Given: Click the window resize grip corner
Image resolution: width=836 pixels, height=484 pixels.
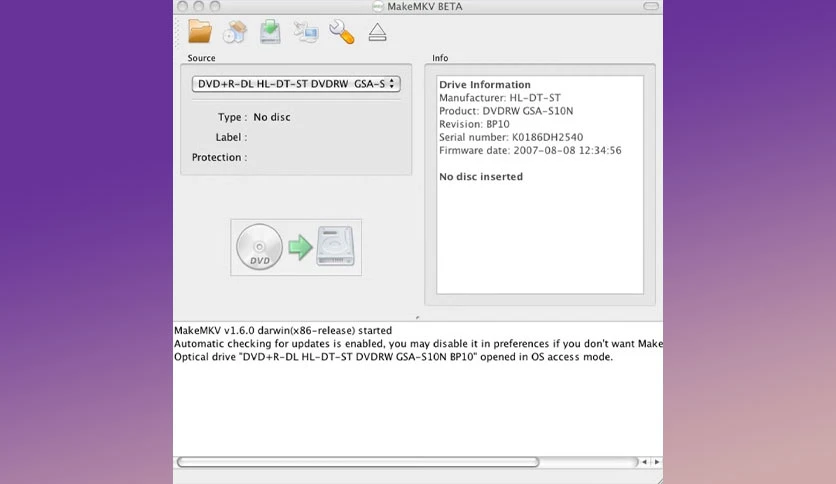Looking at the screenshot, I should (x=659, y=480).
